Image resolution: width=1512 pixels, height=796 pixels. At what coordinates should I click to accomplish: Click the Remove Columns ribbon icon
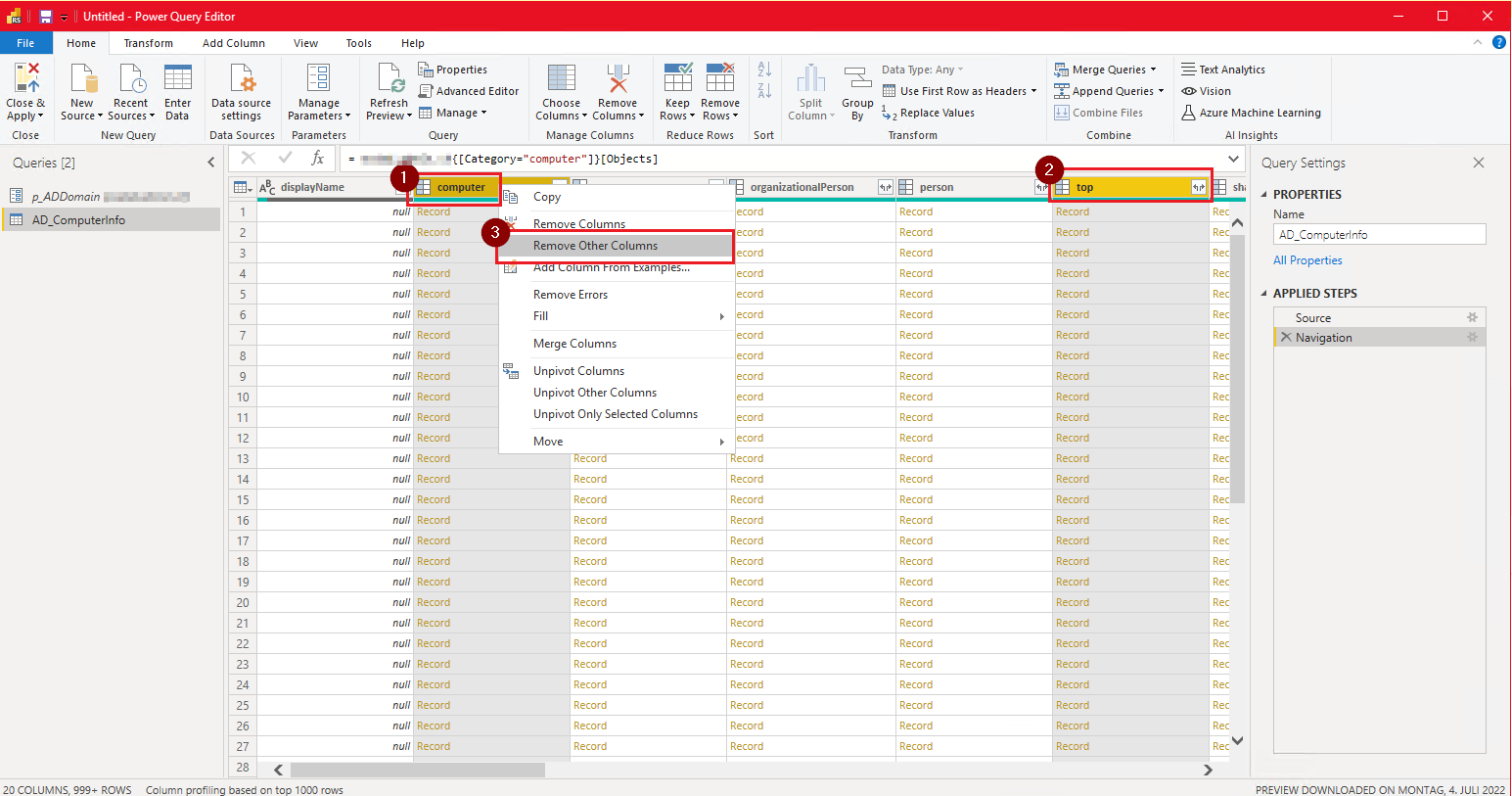tap(618, 77)
